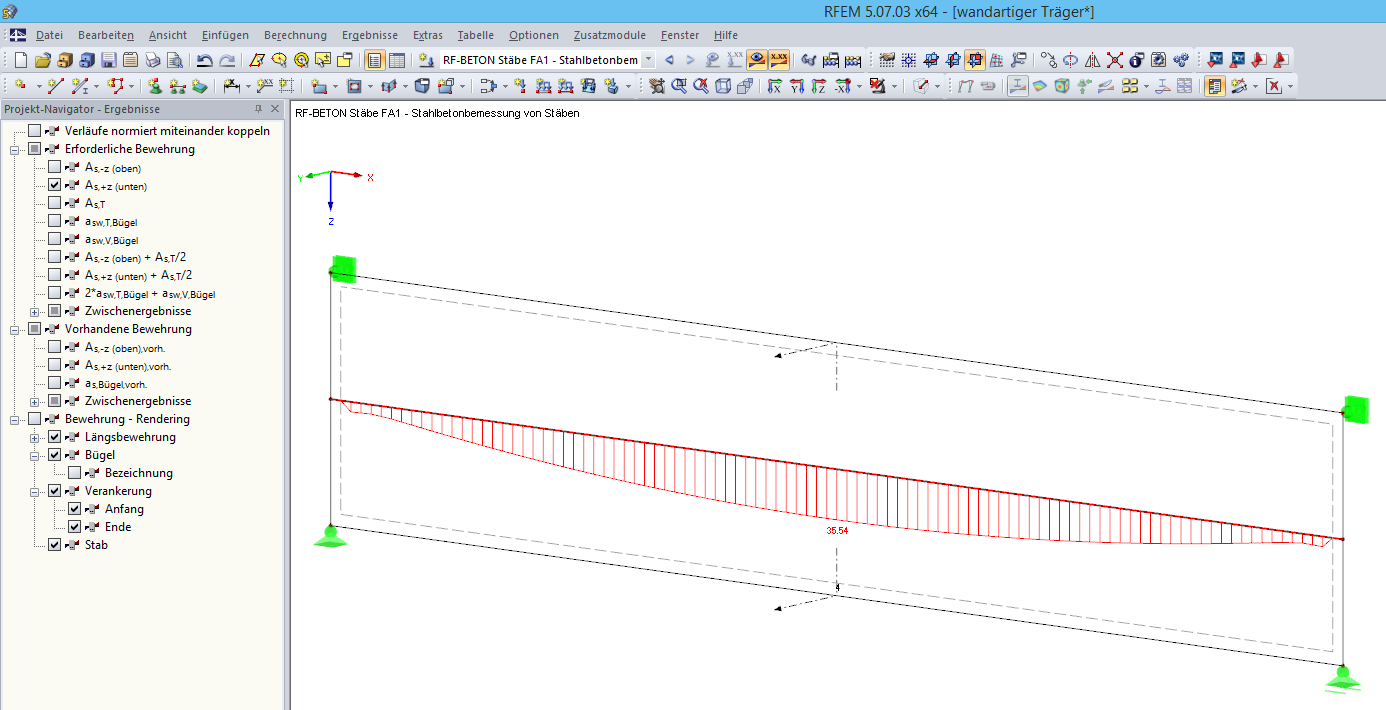This screenshot has height=710, width=1386.
Task: Select the 35.54 result value label
Action: tap(837, 531)
